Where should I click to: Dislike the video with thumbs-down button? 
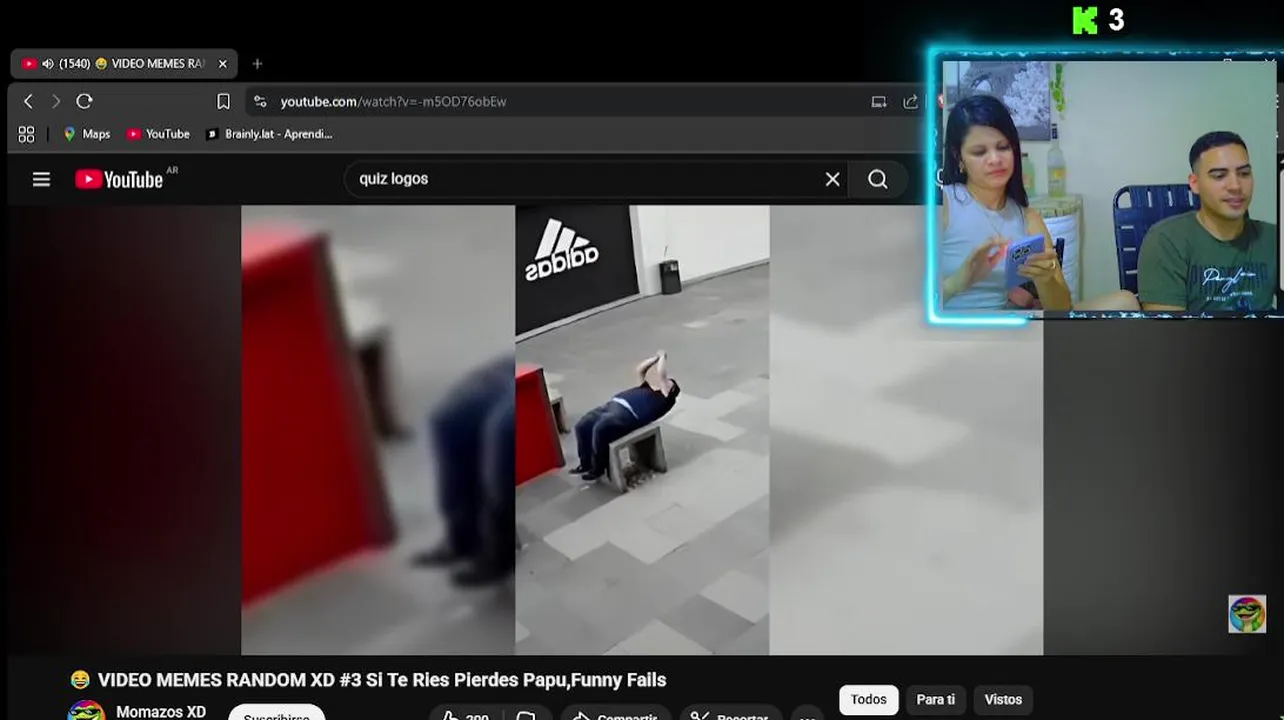tap(526, 714)
